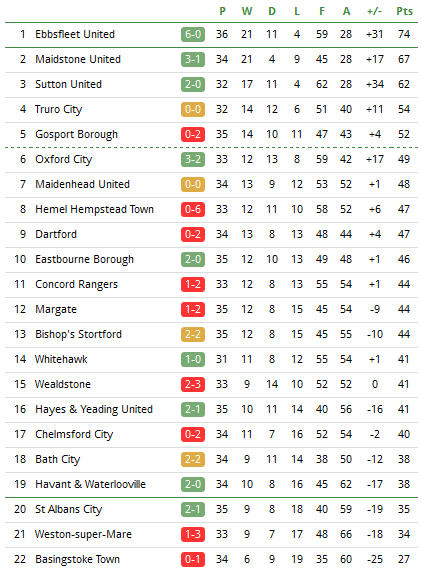Click the +/- goal difference header
The image size is (422, 570).
point(374,11)
